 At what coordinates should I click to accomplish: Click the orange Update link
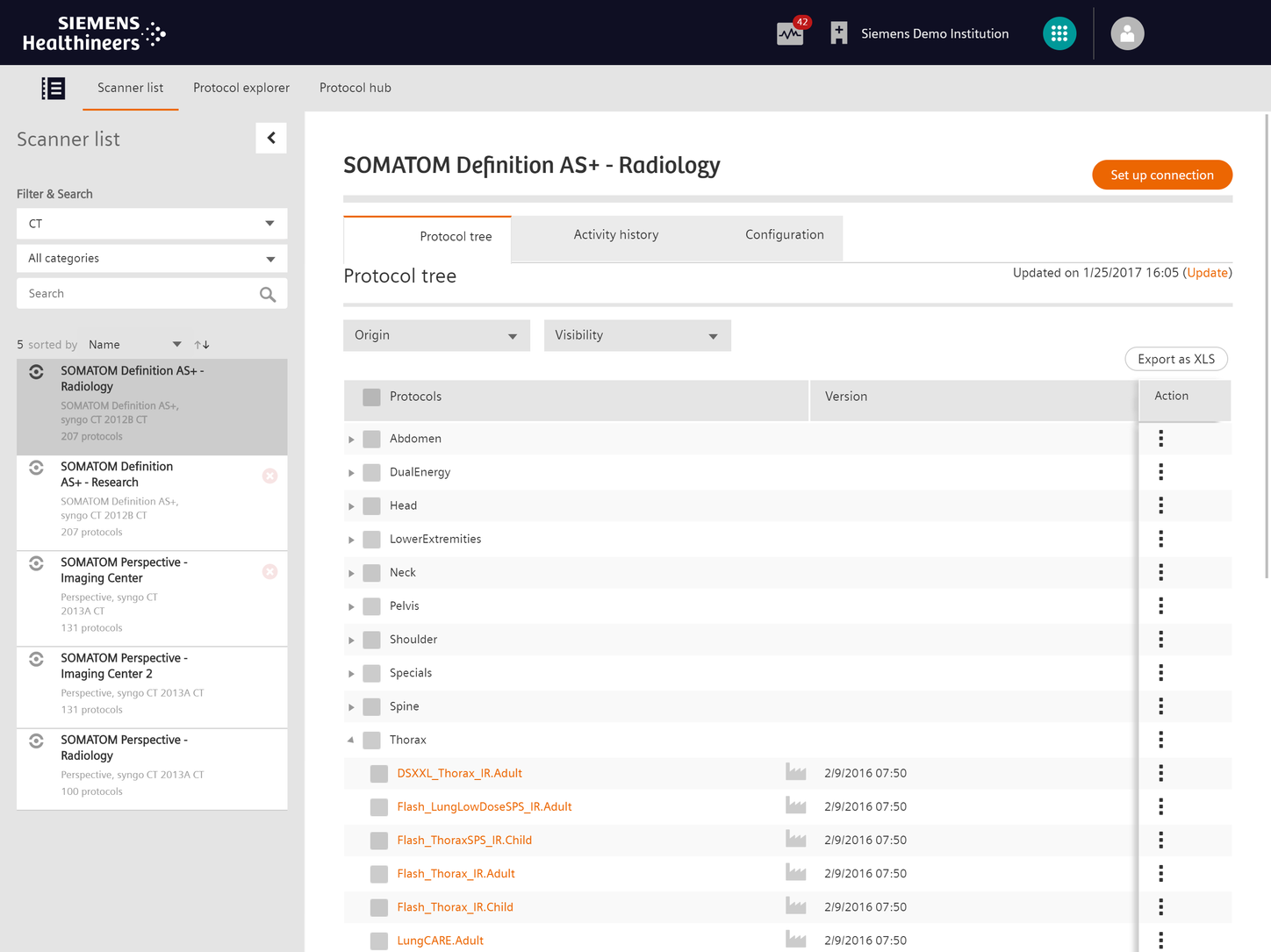pos(1208,273)
